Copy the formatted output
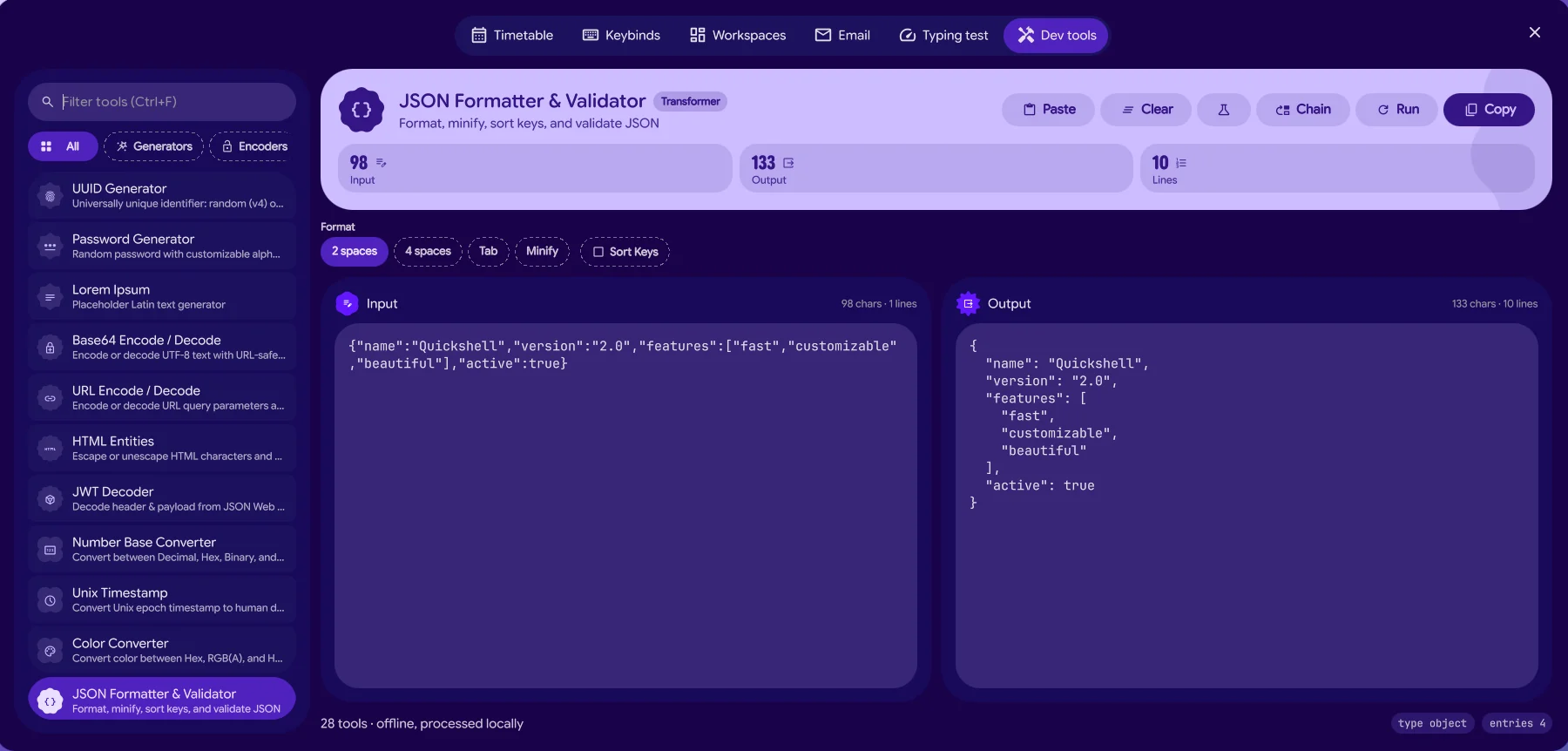The height and width of the screenshot is (751, 1568). pyautogui.click(x=1490, y=110)
